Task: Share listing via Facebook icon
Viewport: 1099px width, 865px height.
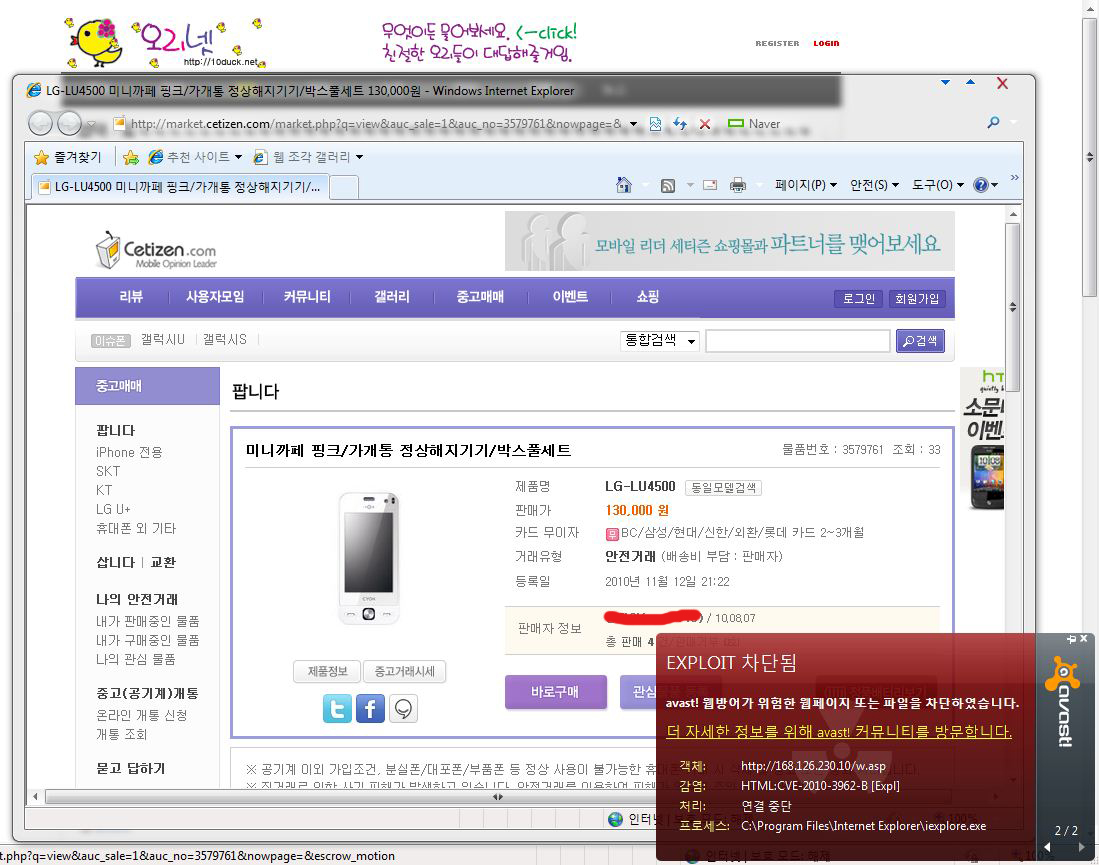Action: [x=370, y=709]
